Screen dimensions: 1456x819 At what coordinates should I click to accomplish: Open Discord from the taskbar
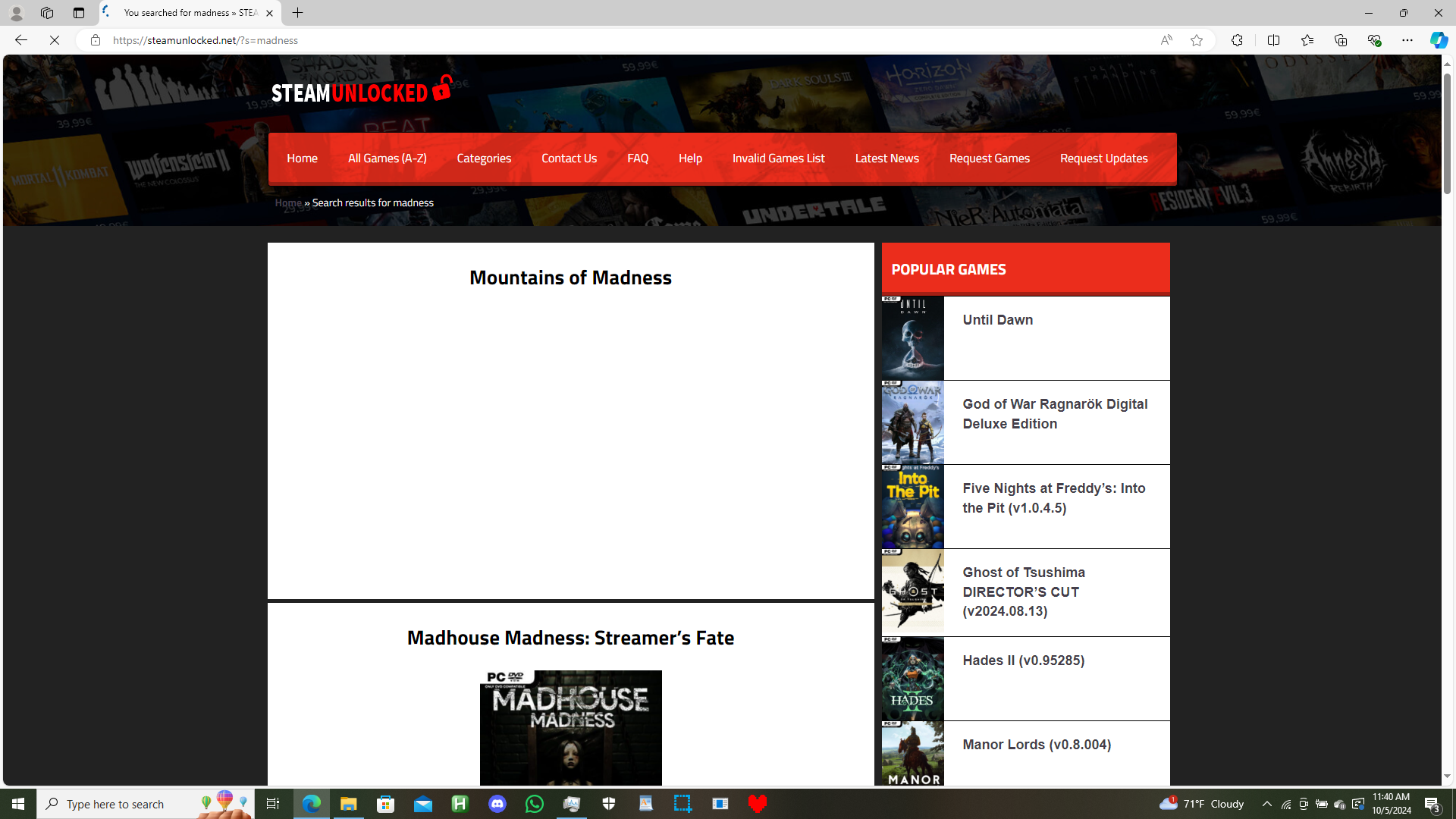(497, 804)
